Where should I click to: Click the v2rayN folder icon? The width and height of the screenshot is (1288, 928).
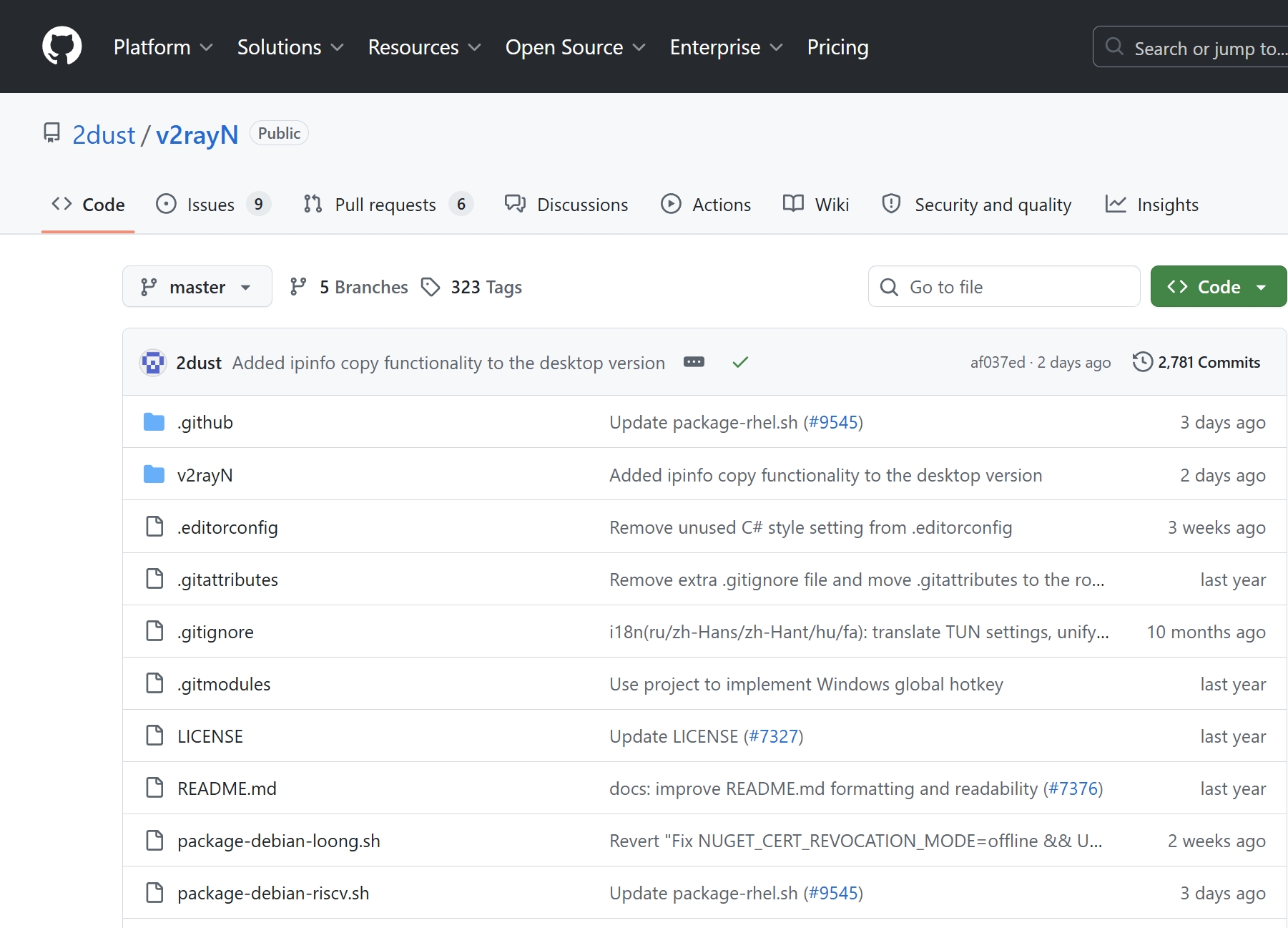click(154, 474)
